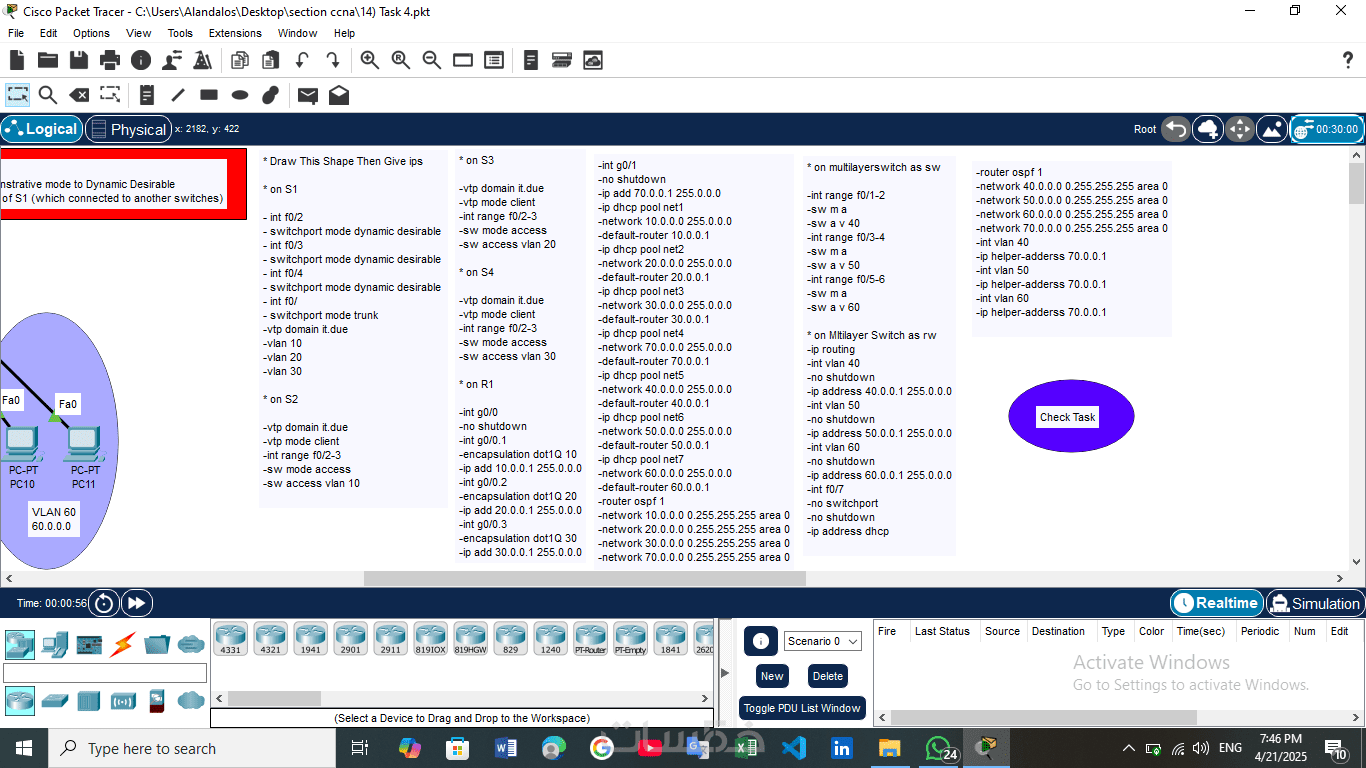Viewport: 1366px width, 768px height.
Task: Add a complex PDU with the open envelope
Action: click(x=339, y=95)
